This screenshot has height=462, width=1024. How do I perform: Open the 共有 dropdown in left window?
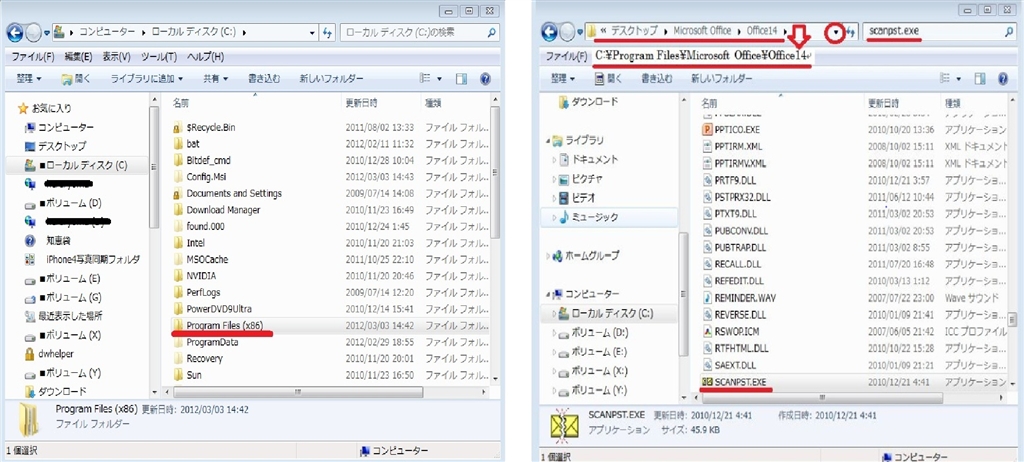[x=216, y=78]
